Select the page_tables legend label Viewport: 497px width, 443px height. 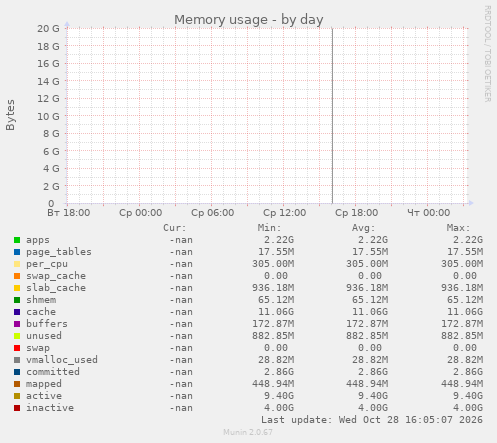(x=59, y=252)
